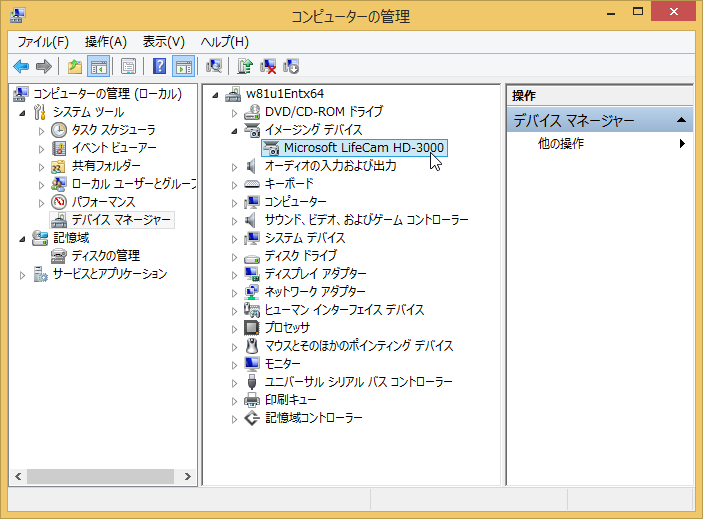Select コンピューター in device list
This screenshot has height=519, width=703.
(x=295, y=202)
